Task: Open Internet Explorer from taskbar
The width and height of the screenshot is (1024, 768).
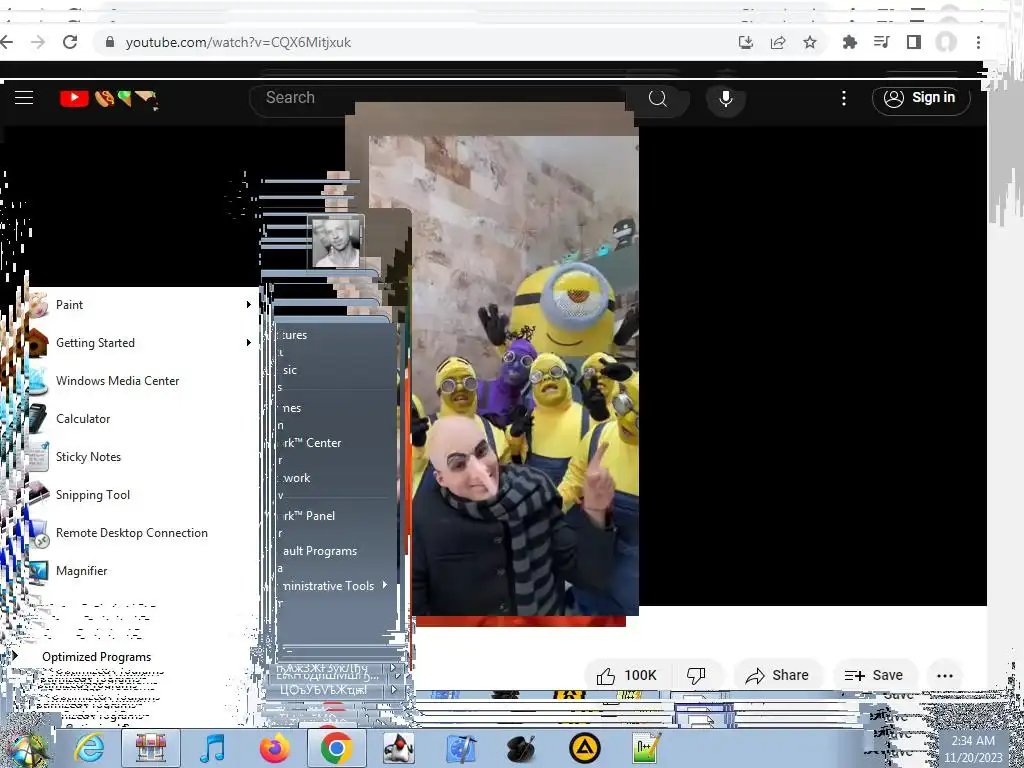Action: coord(89,748)
